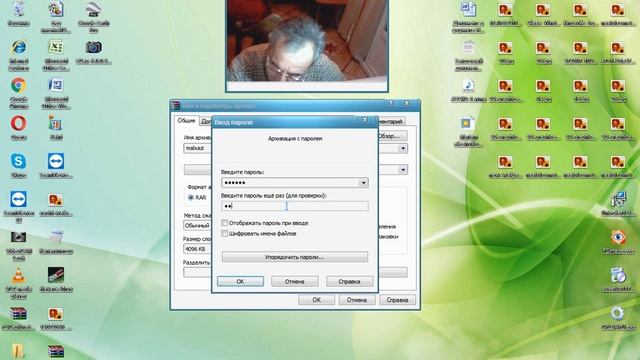Screen dimensions: 640x360
Task: Select the video file icon with the play symbol
Action: click(467, 123)
